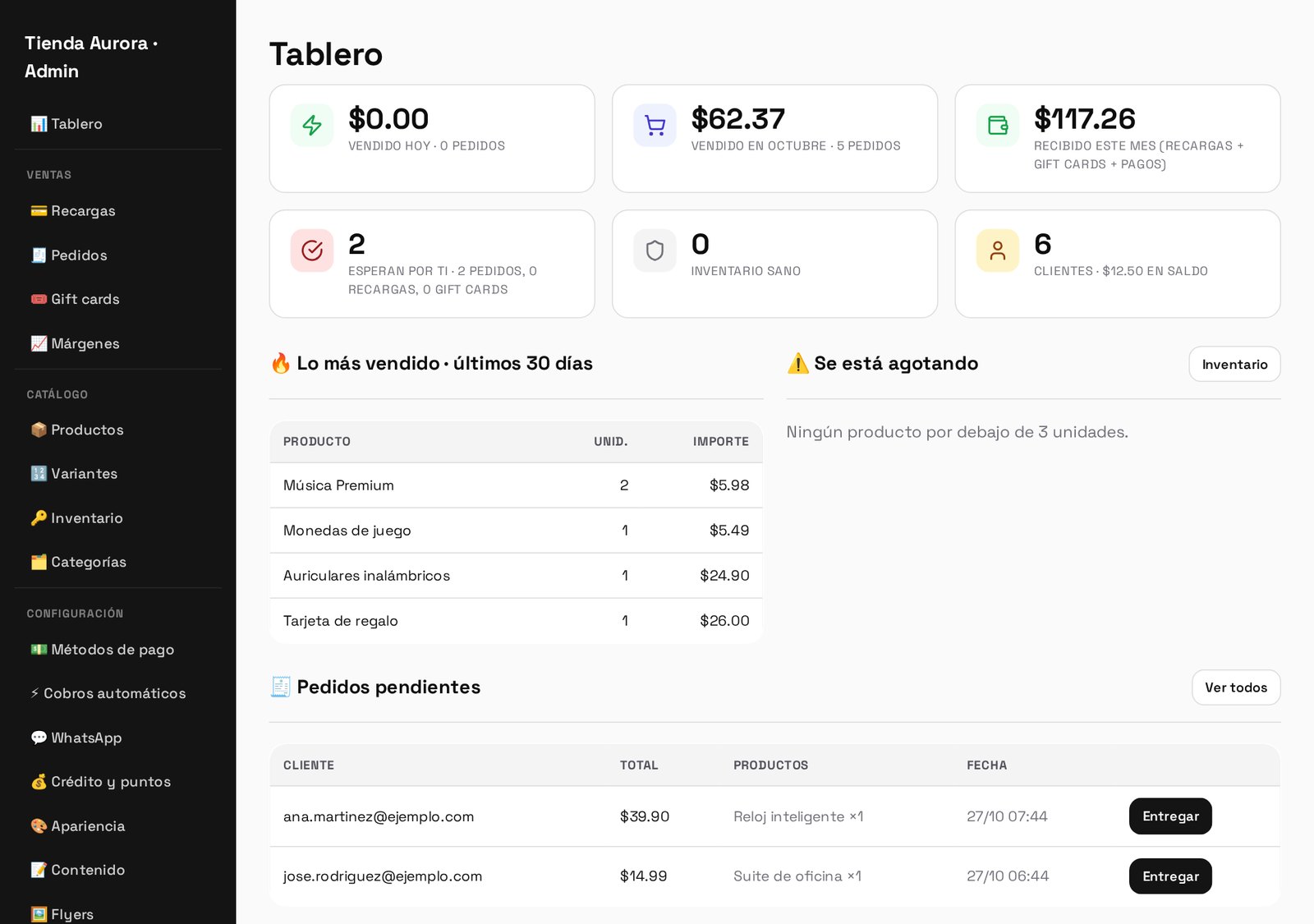Click Entregar for ana.martinez order
The width and height of the screenshot is (1314, 924).
point(1170,816)
